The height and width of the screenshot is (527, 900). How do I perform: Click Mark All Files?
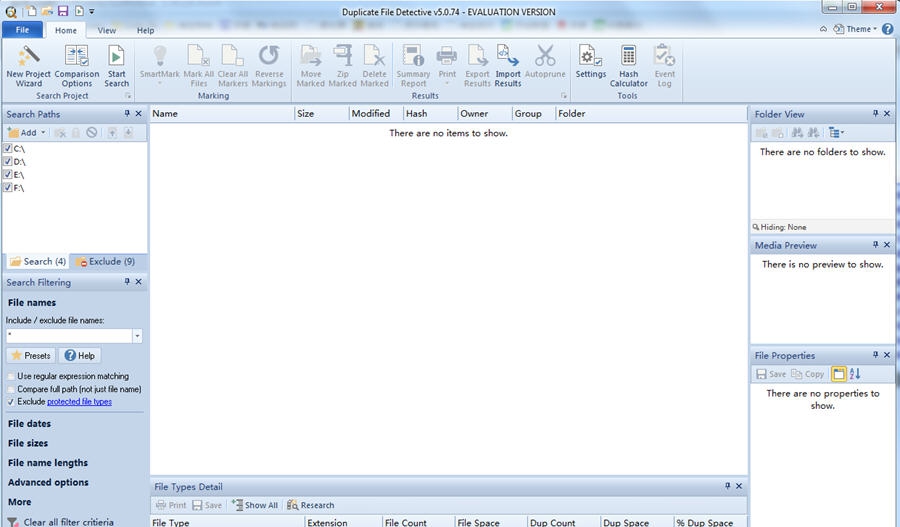199,66
